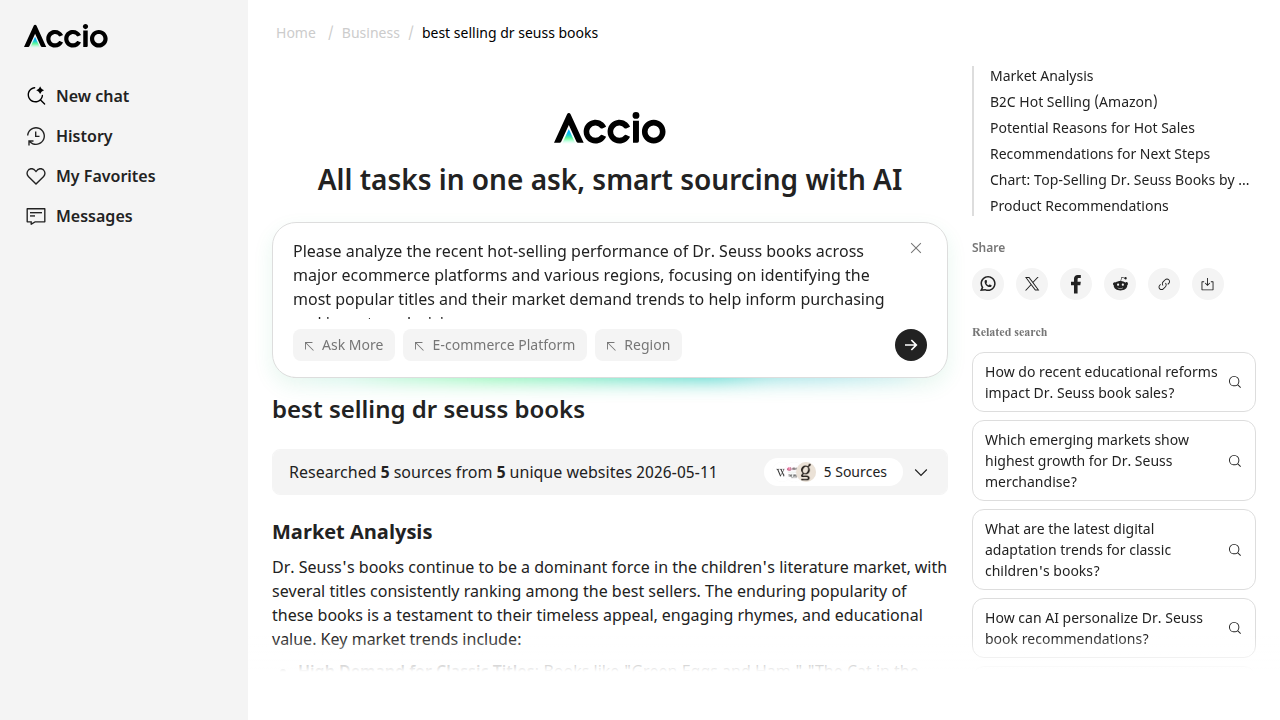Viewport: 1280px width, 720px height.
Task: Jump to Potential Reasons for Hot Sales
Action: [x=1092, y=128]
